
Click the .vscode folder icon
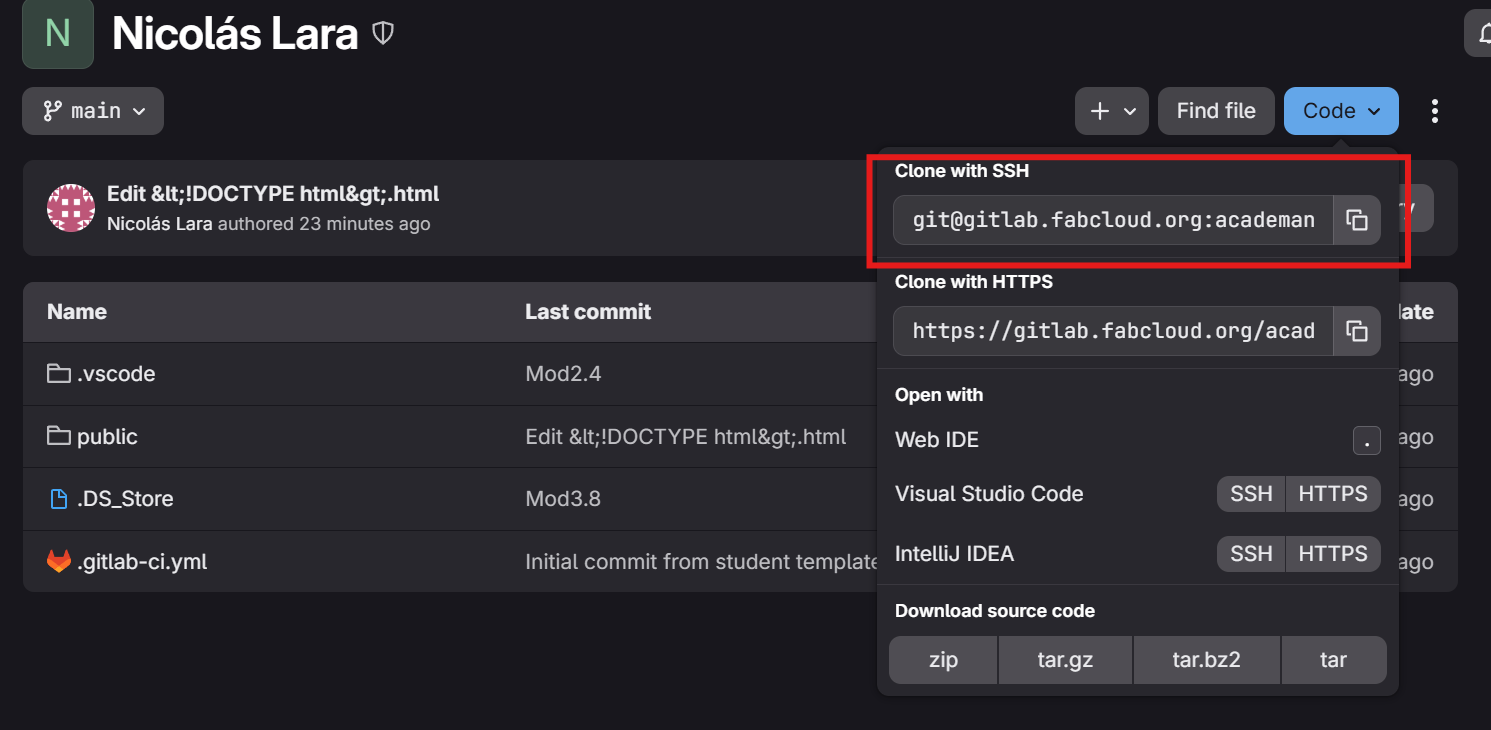tap(59, 374)
